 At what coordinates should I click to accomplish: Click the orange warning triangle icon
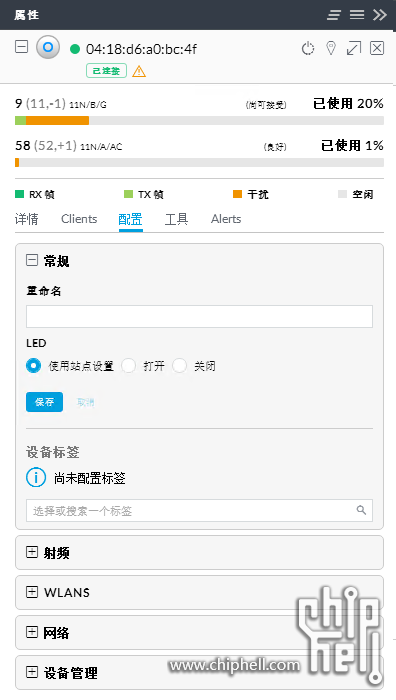click(139, 71)
